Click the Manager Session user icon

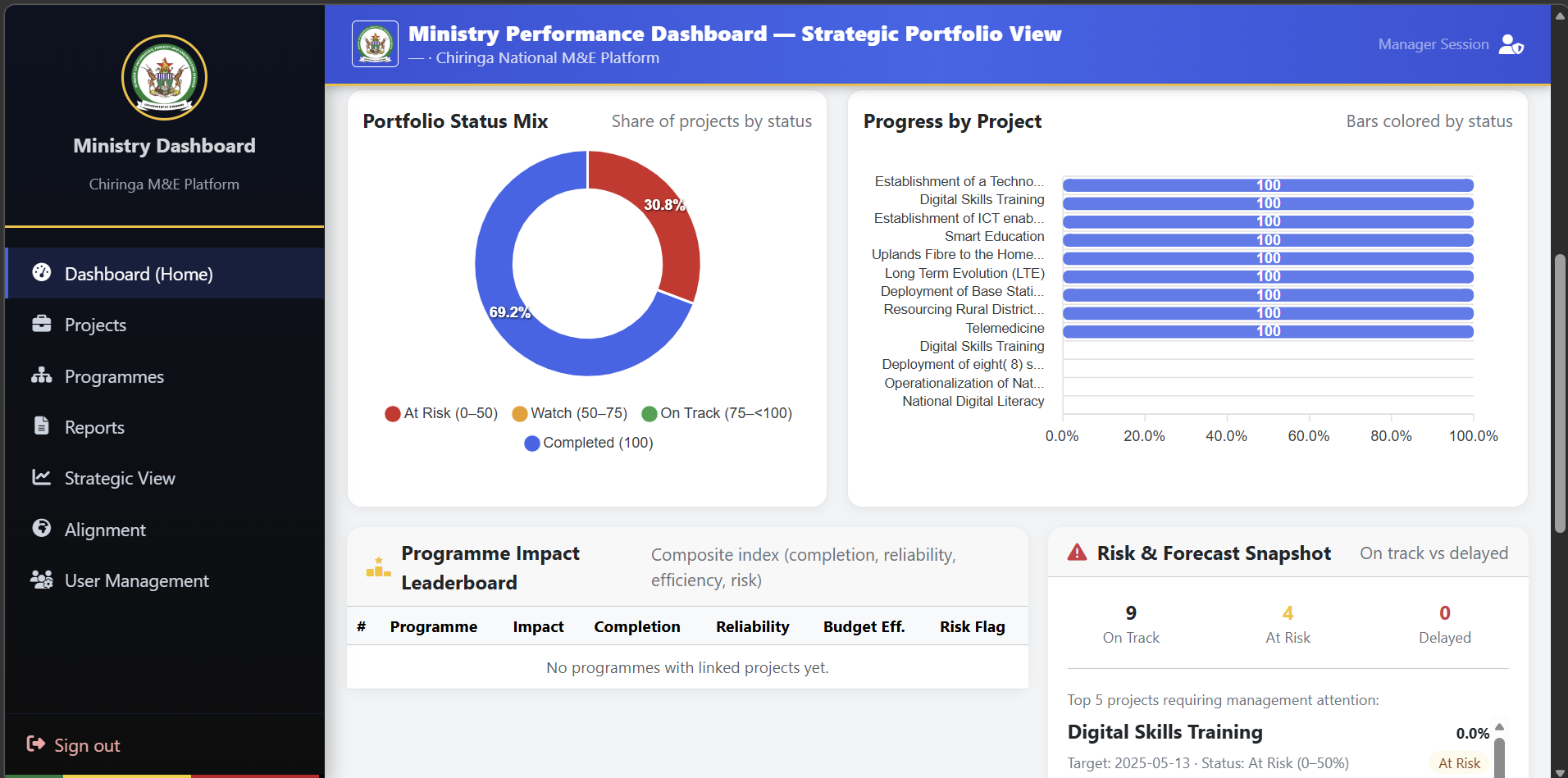click(1511, 44)
